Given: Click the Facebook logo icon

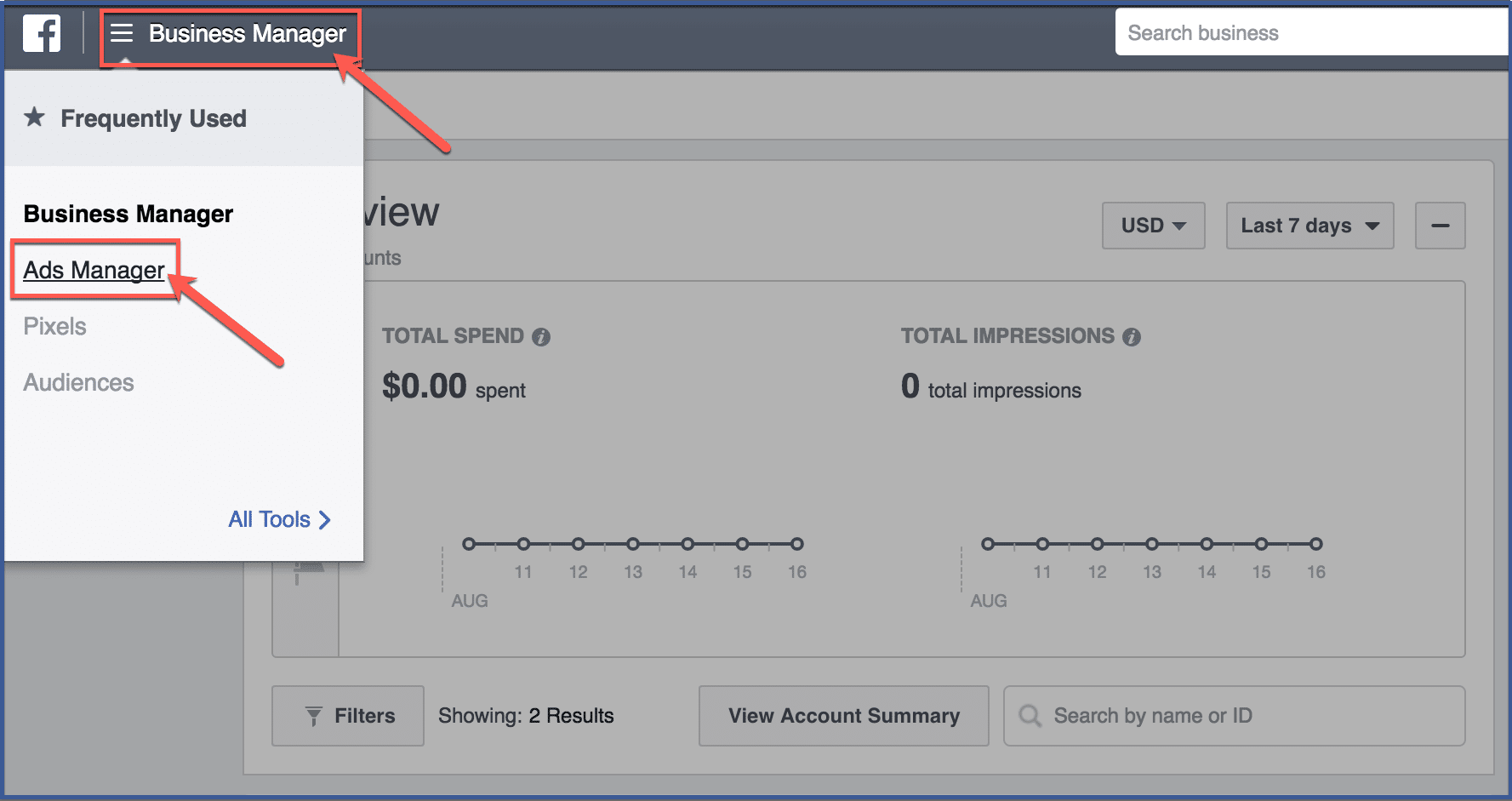Looking at the screenshot, I should point(42,33).
